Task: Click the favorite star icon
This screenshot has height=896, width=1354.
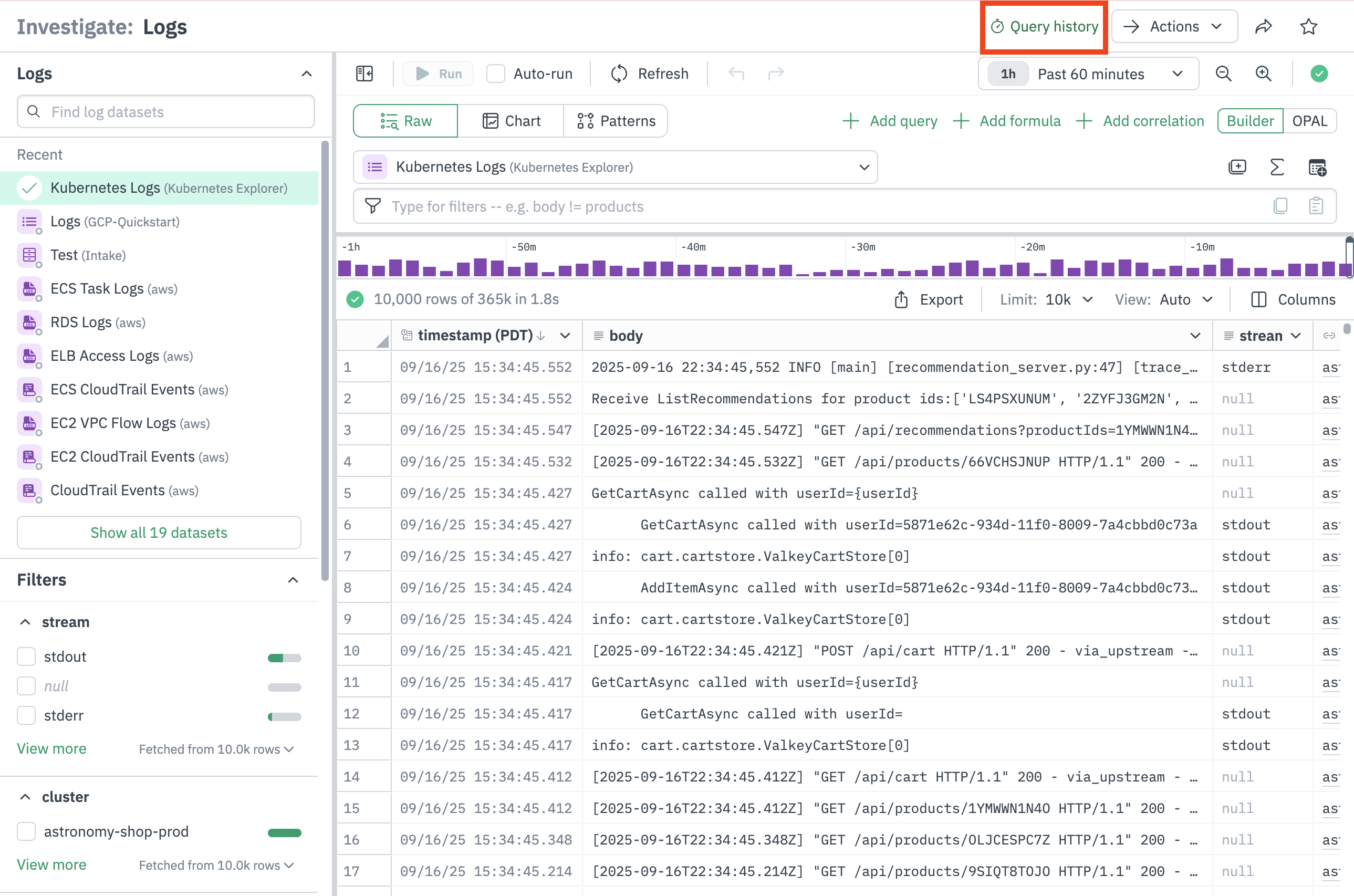Action: pos(1308,26)
